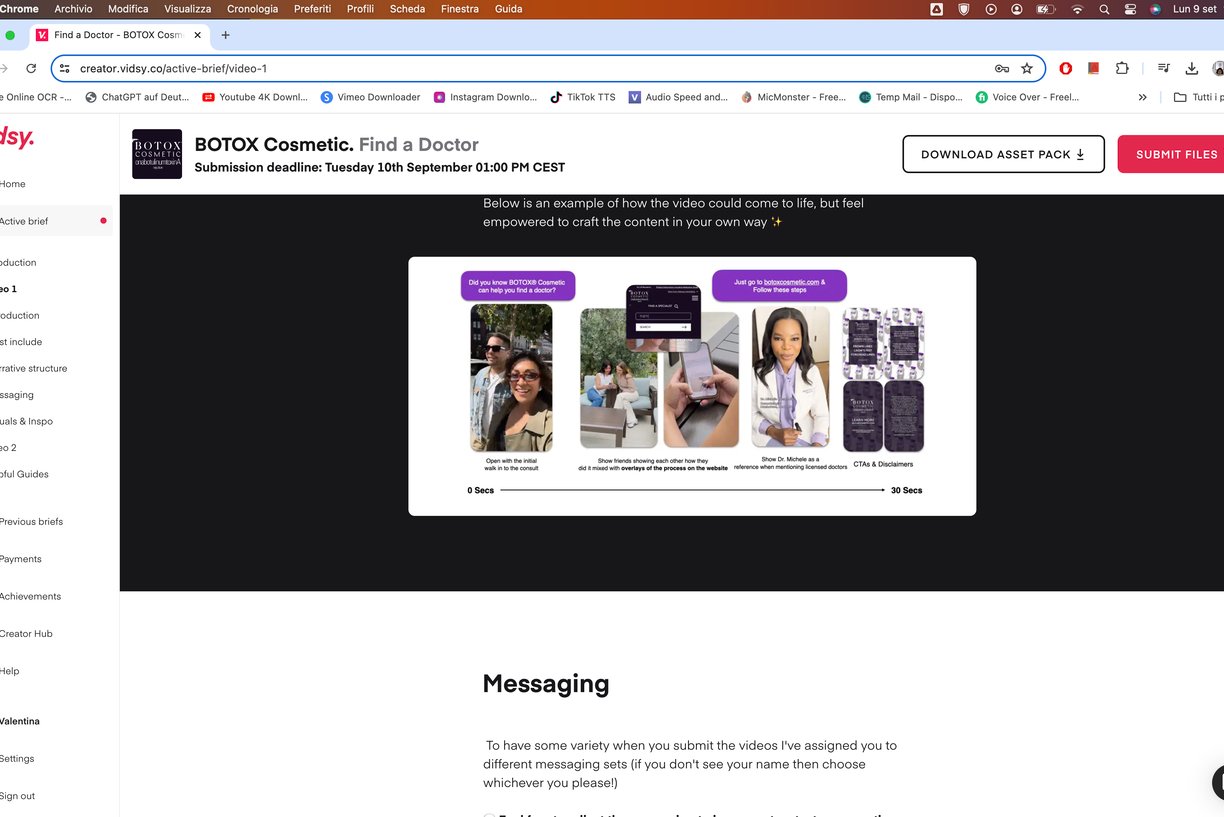This screenshot has height=817, width=1224.
Task: Open Previous briefs in sidebar
Action: pyautogui.click(x=31, y=521)
